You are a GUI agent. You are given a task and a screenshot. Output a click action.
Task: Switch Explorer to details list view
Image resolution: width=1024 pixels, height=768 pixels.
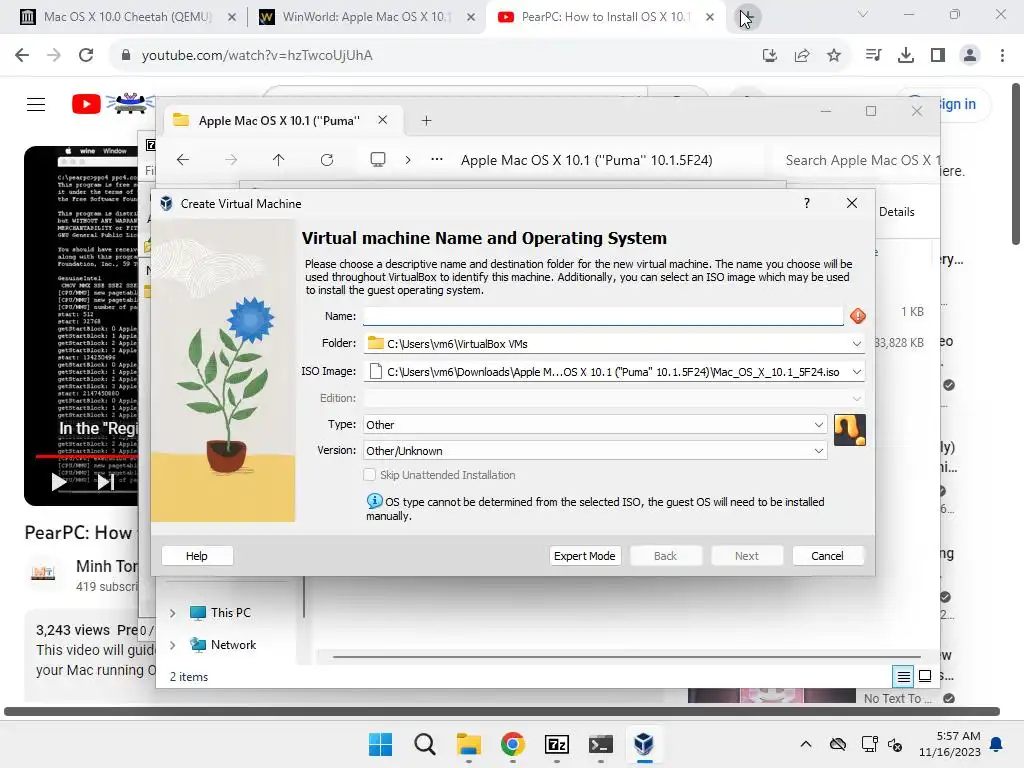tap(903, 677)
